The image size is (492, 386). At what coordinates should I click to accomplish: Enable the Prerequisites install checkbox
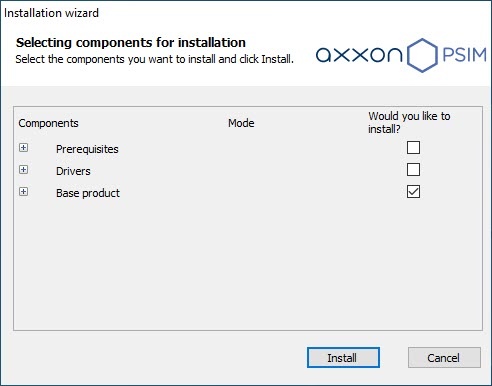[413, 147]
